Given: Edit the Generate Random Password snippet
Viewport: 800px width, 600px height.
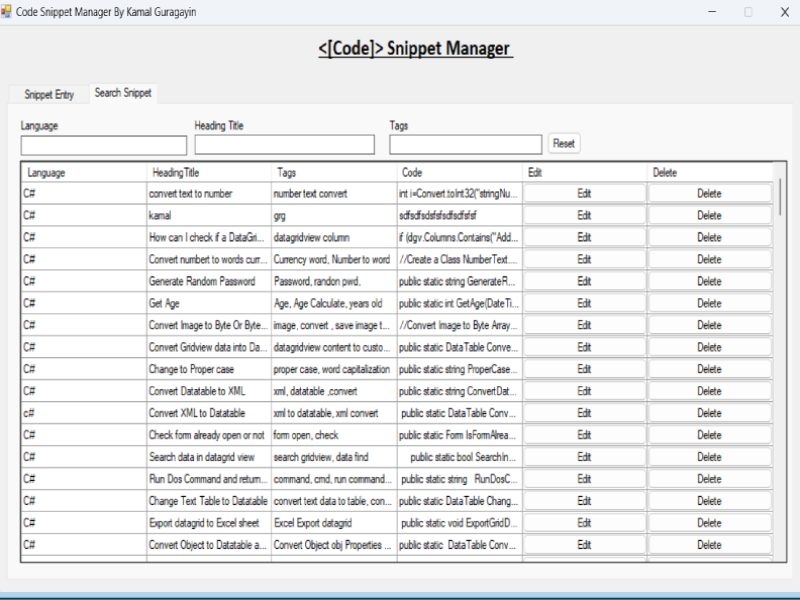Looking at the screenshot, I should pos(584,281).
